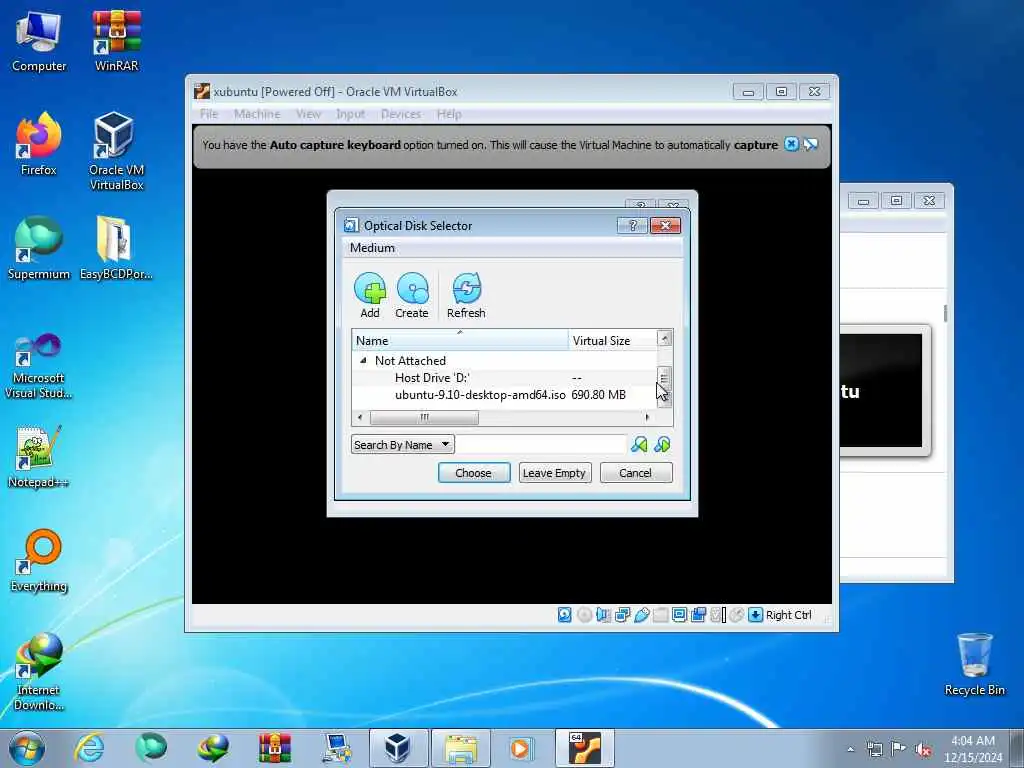Open the View menu
The height and width of the screenshot is (768, 1024).
(x=308, y=114)
